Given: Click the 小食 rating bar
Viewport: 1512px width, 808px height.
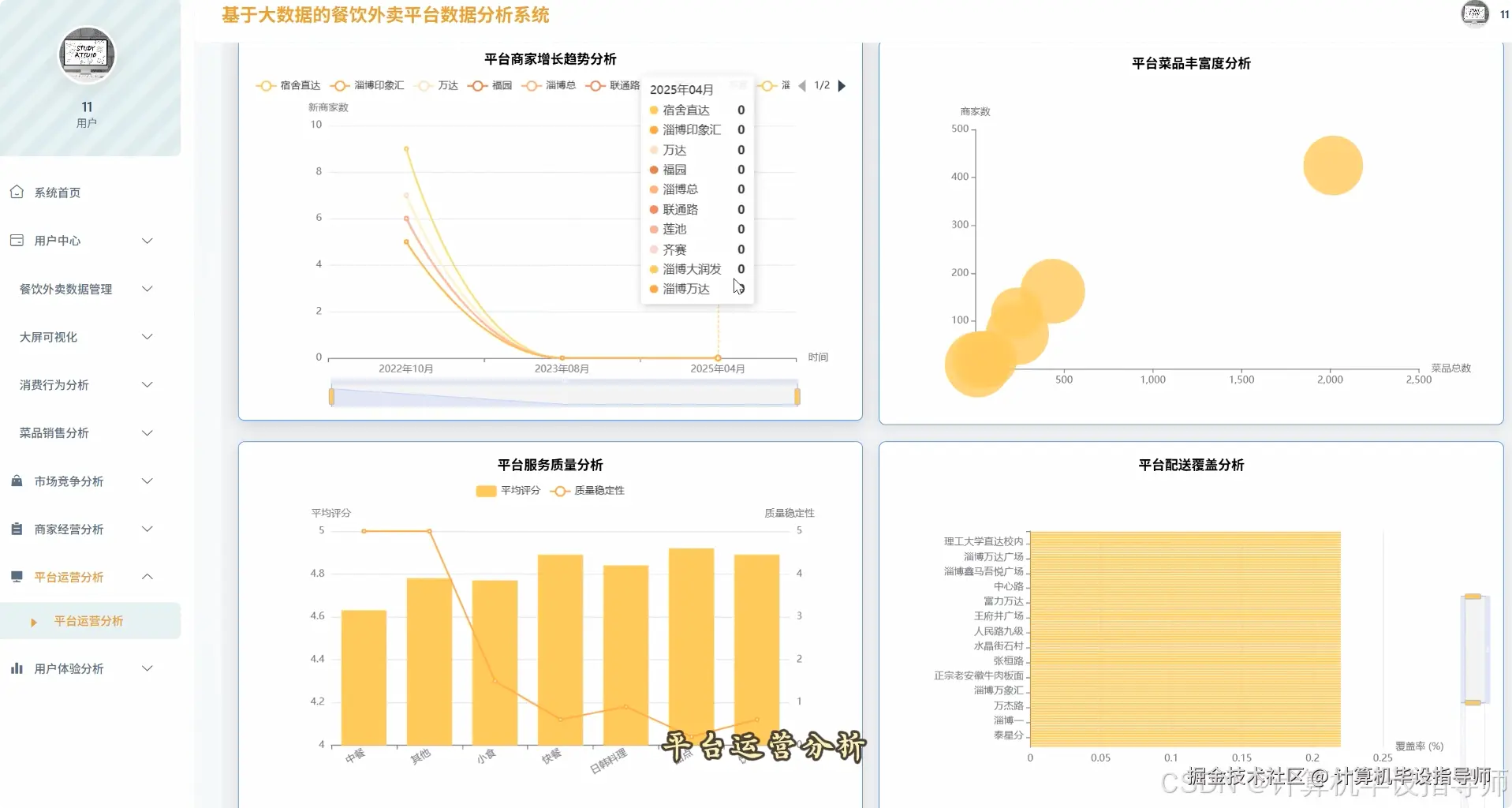Looking at the screenshot, I should [x=495, y=663].
